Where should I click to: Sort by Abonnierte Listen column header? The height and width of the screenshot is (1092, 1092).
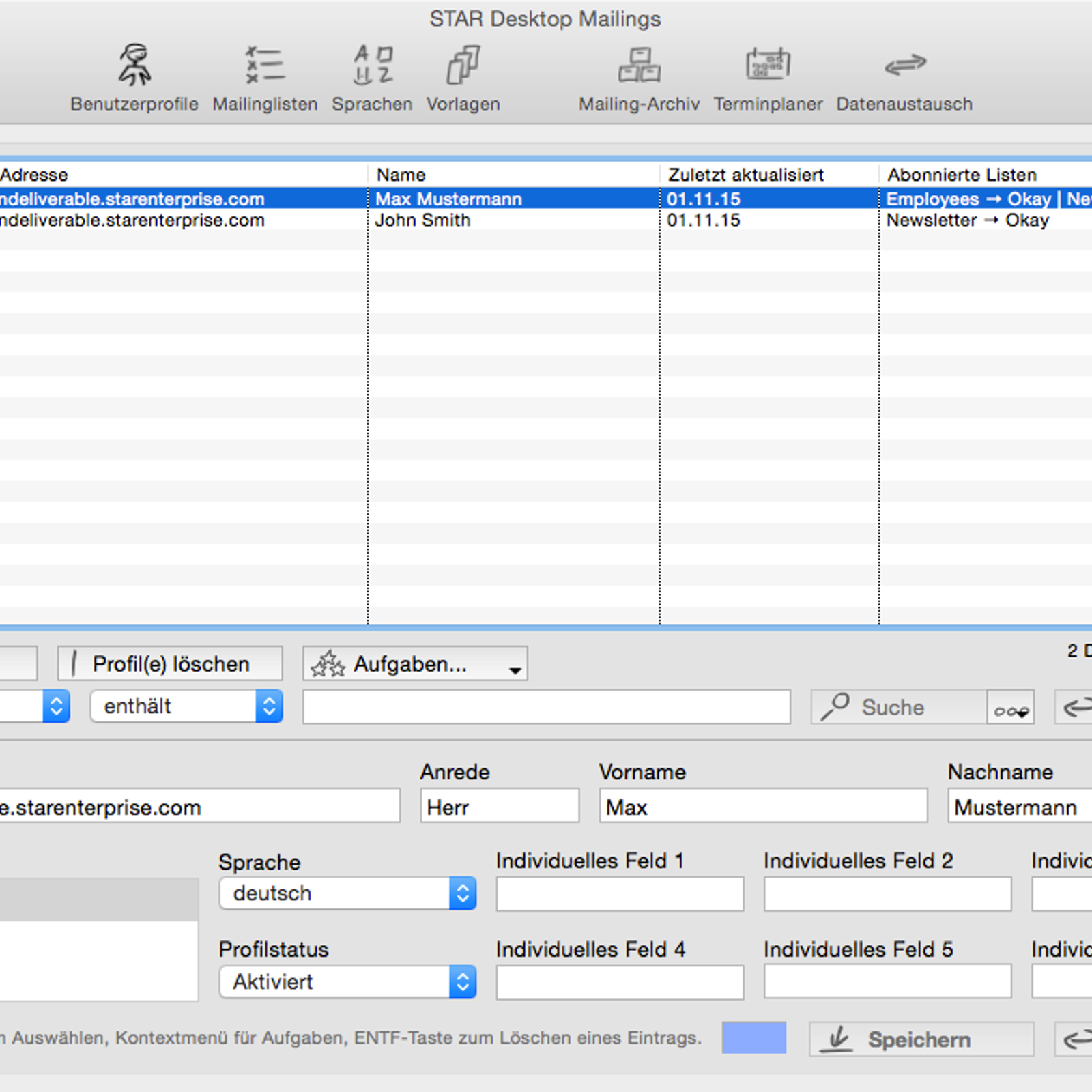[x=986, y=175]
